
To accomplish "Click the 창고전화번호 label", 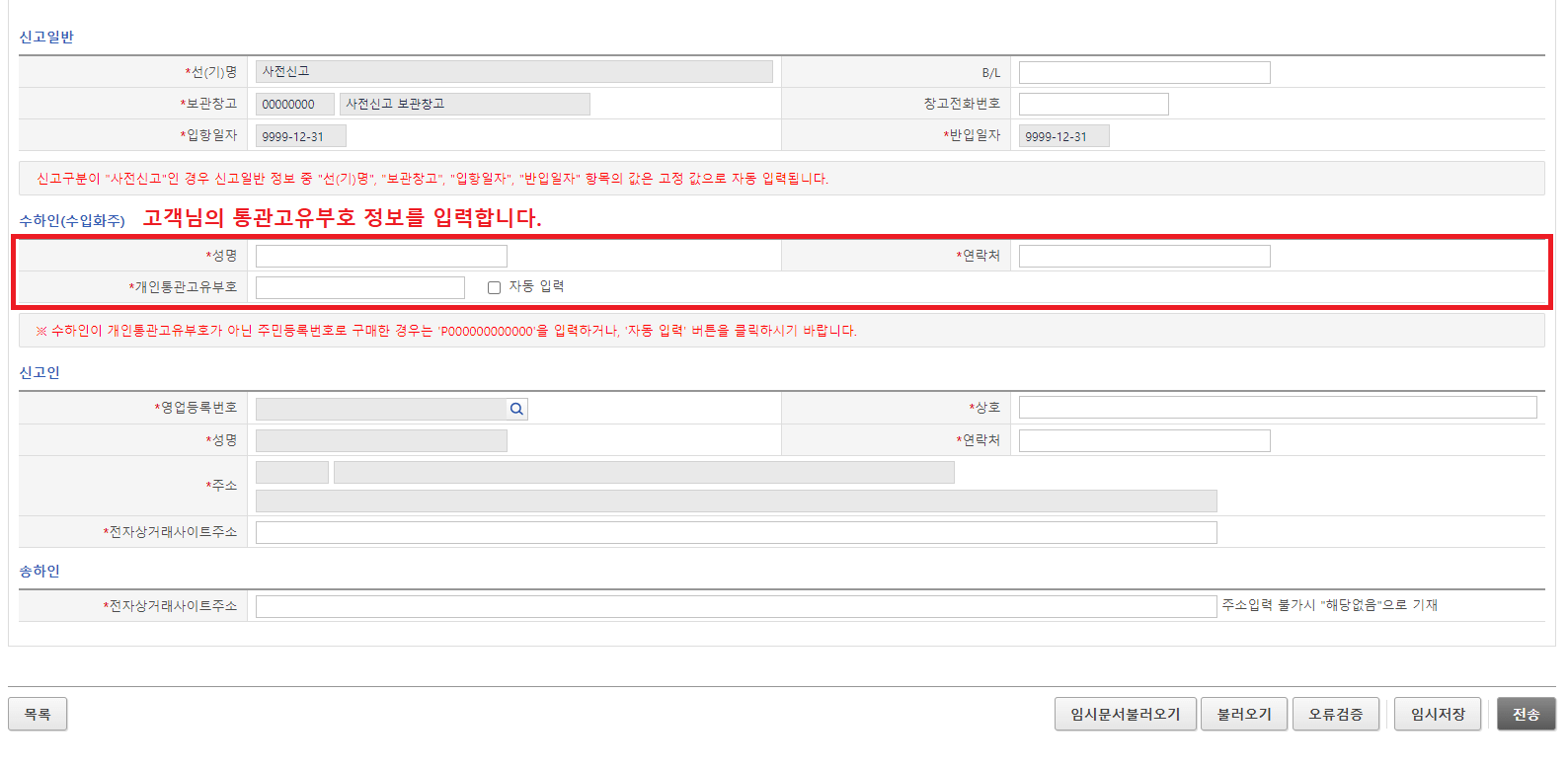I will [962, 103].
